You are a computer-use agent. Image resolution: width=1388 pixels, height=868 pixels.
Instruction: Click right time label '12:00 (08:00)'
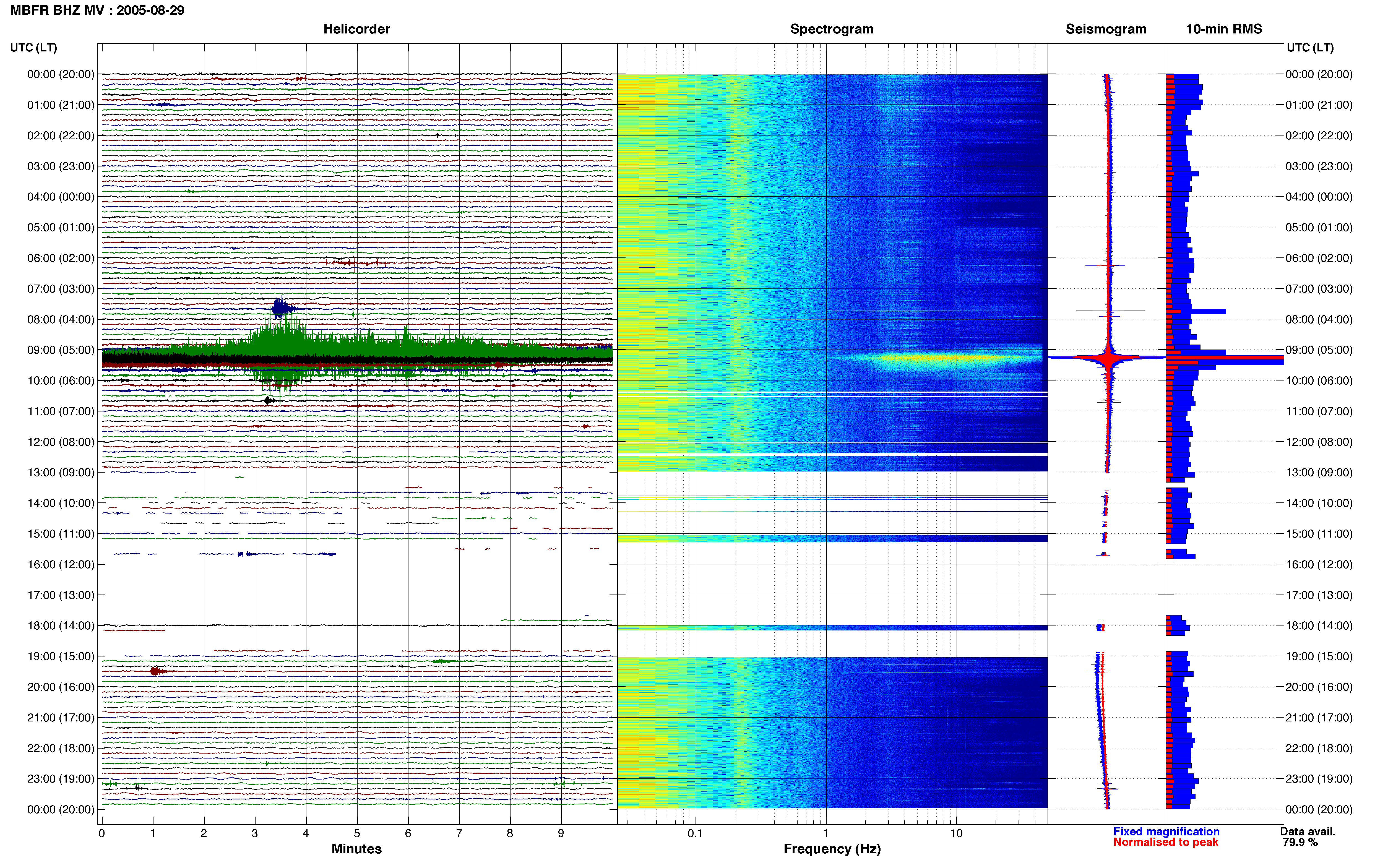[1319, 442]
